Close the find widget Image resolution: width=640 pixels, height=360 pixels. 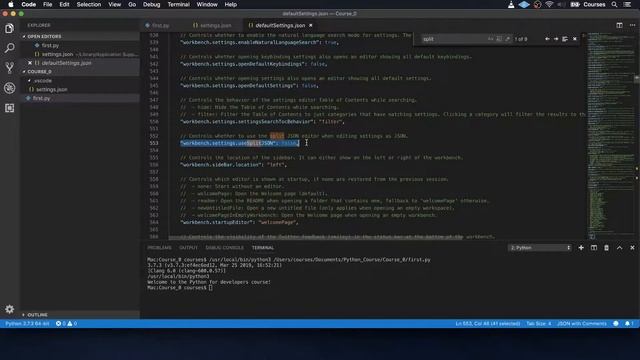[x=575, y=39]
